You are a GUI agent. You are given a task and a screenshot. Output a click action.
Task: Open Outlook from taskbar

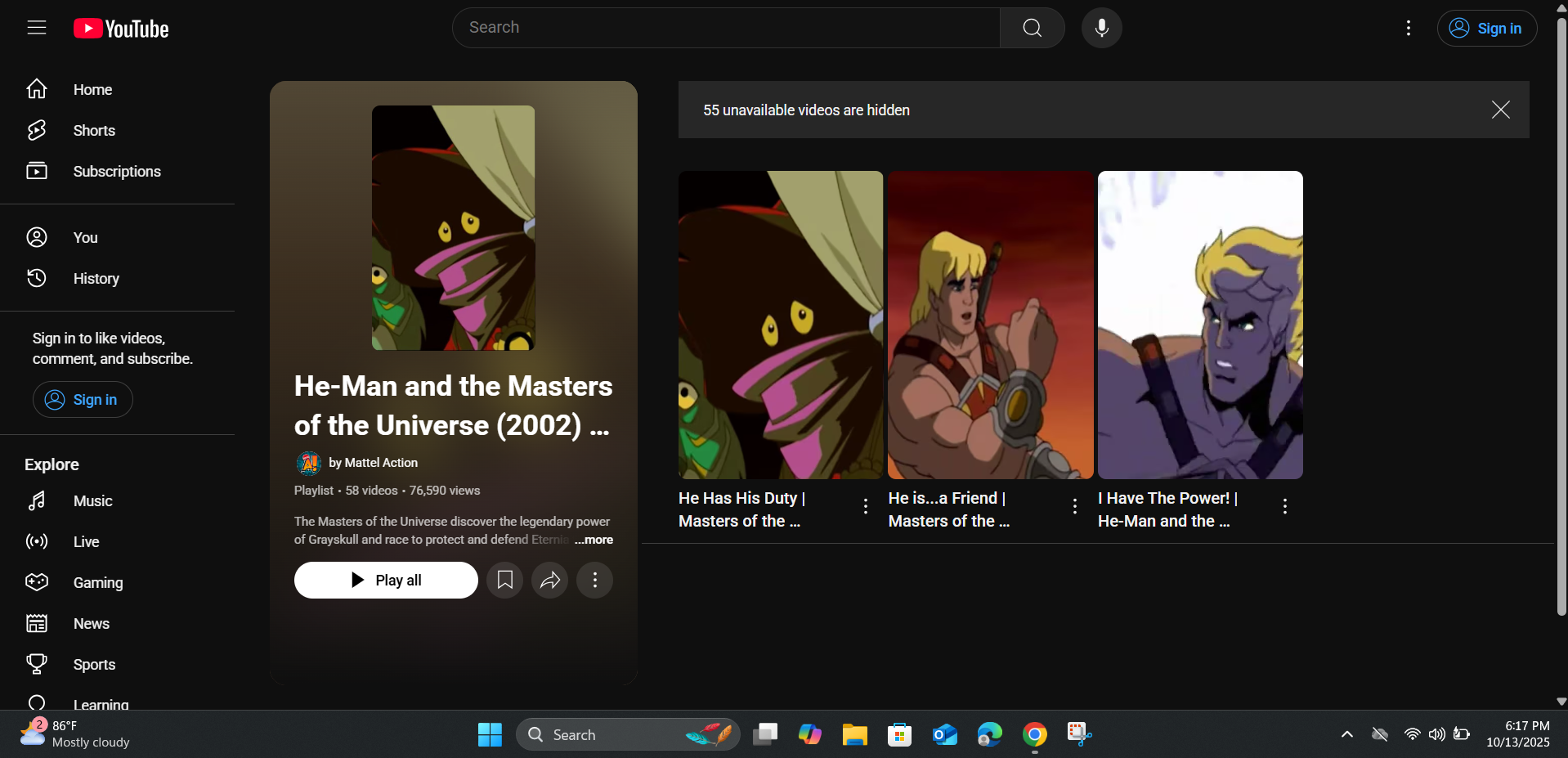click(945, 734)
